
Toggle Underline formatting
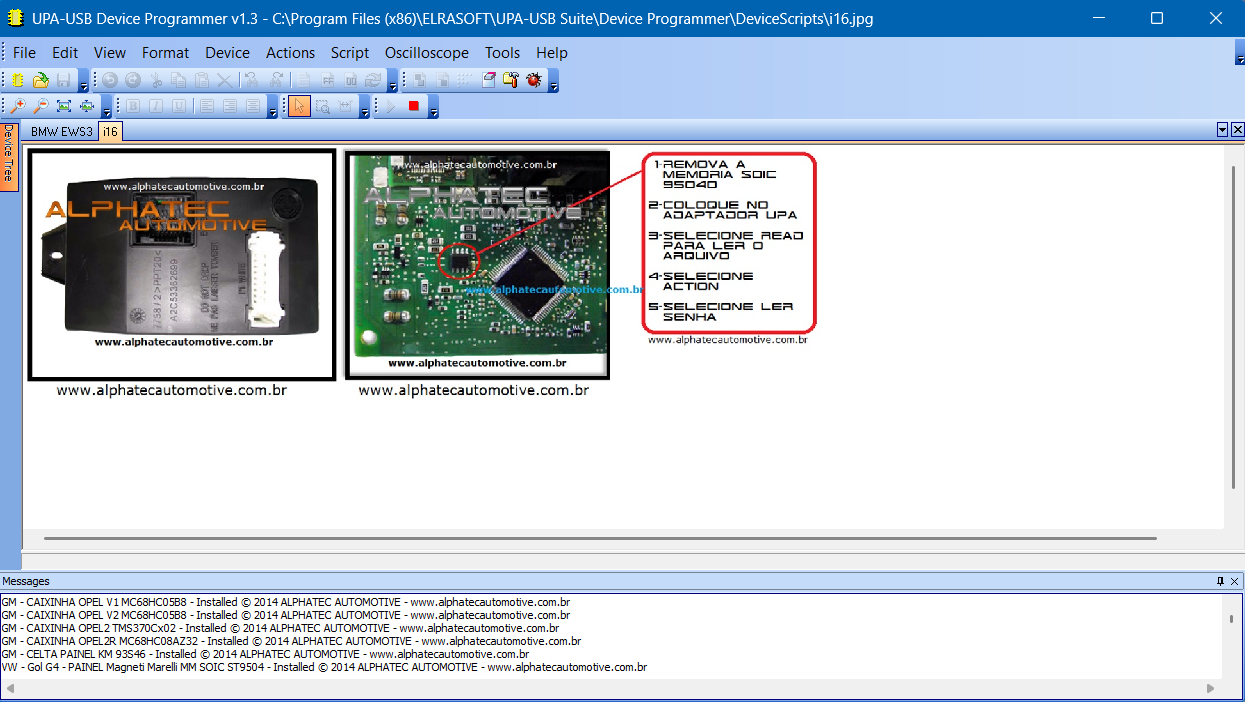coord(179,106)
